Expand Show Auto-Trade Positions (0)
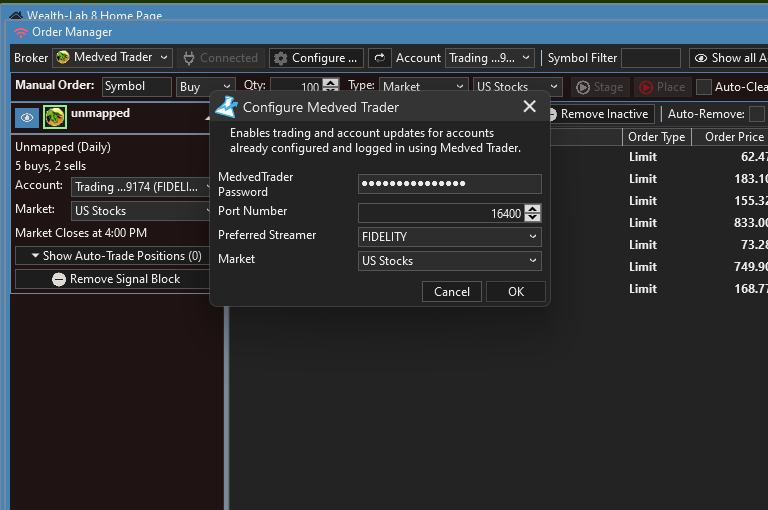768x510 pixels. coord(113,256)
